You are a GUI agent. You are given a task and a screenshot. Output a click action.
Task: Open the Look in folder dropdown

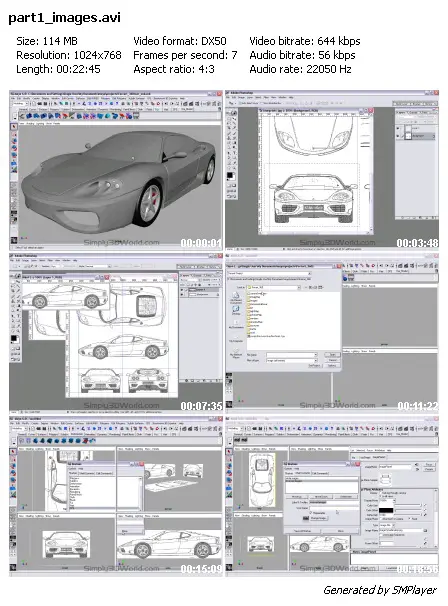click(x=273, y=288)
